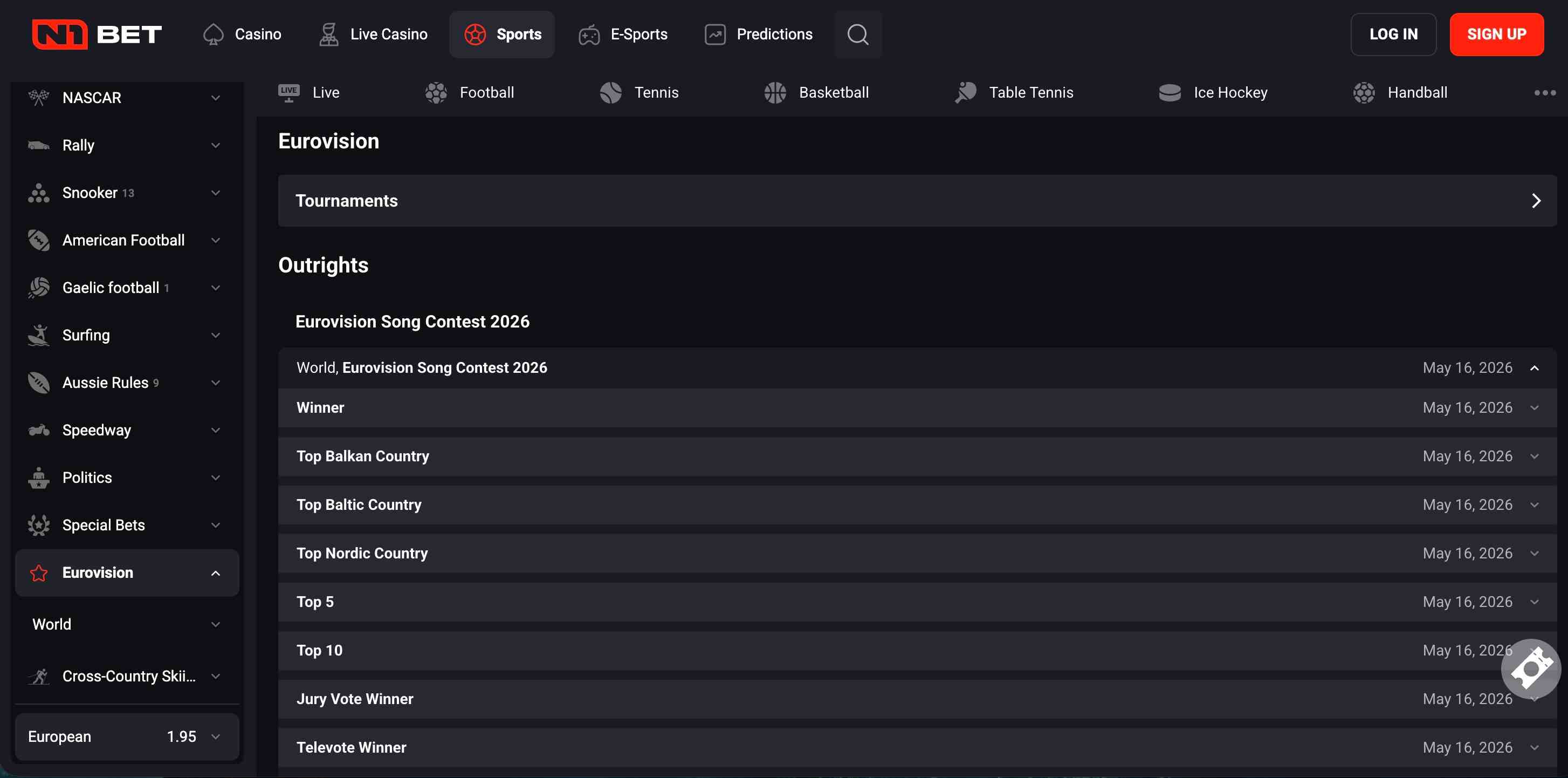Click the Surfing icon
This screenshot has height=778, width=1568.
pyautogui.click(x=39, y=335)
